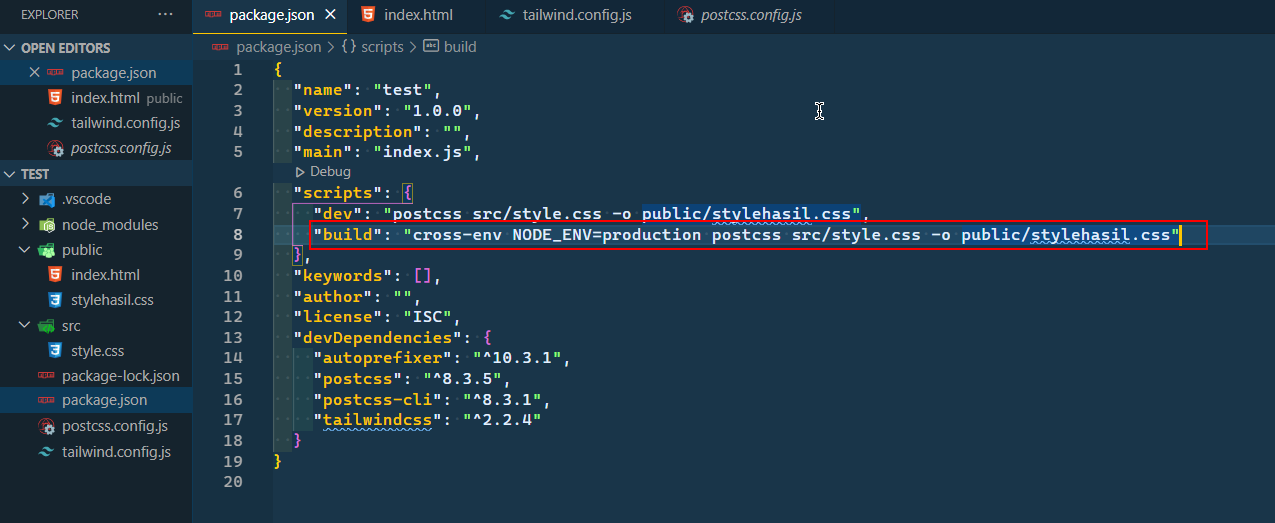The height and width of the screenshot is (523, 1275).
Task: Click the scripts breadcrumb item
Action: pyautogui.click(x=382, y=47)
